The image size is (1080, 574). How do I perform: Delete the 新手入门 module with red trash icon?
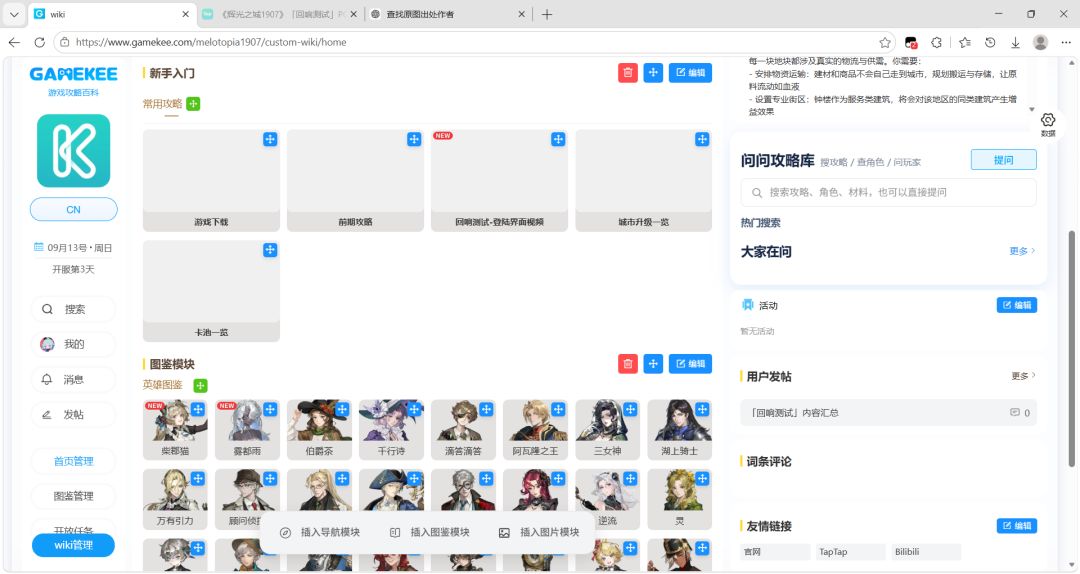point(627,73)
